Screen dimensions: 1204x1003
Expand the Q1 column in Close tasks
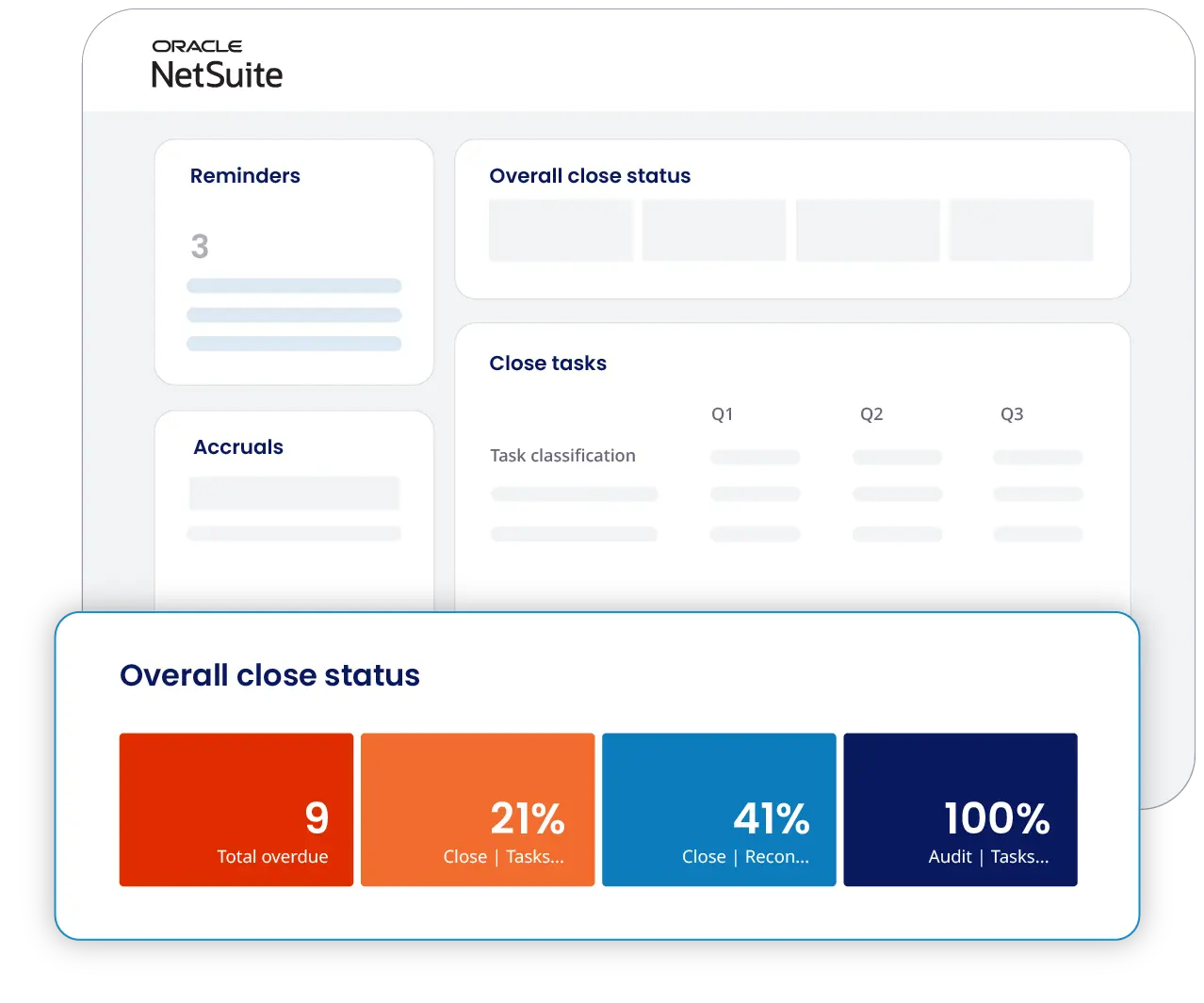(723, 414)
